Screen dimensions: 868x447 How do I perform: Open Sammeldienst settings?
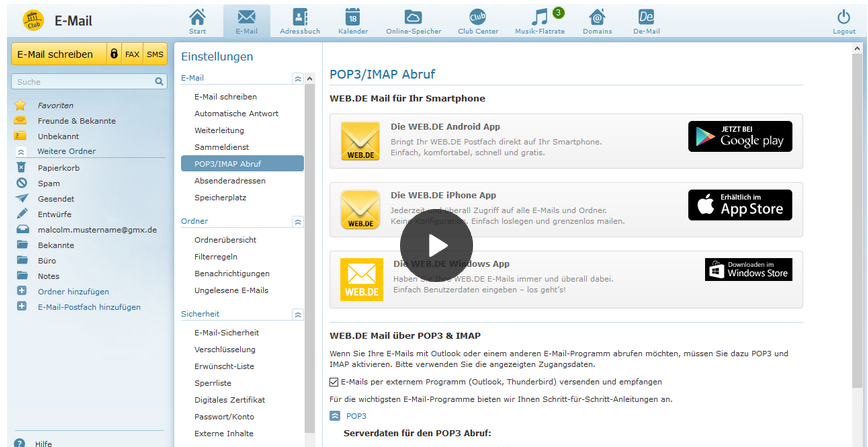pyautogui.click(x=221, y=147)
